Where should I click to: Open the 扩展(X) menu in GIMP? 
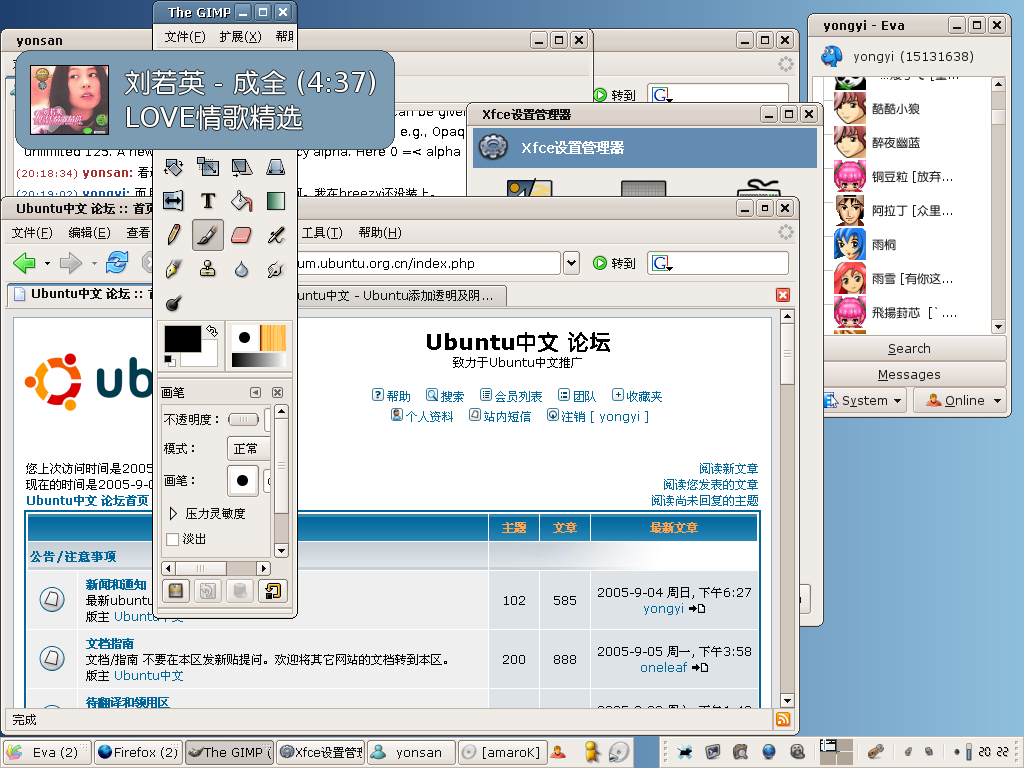coord(240,37)
